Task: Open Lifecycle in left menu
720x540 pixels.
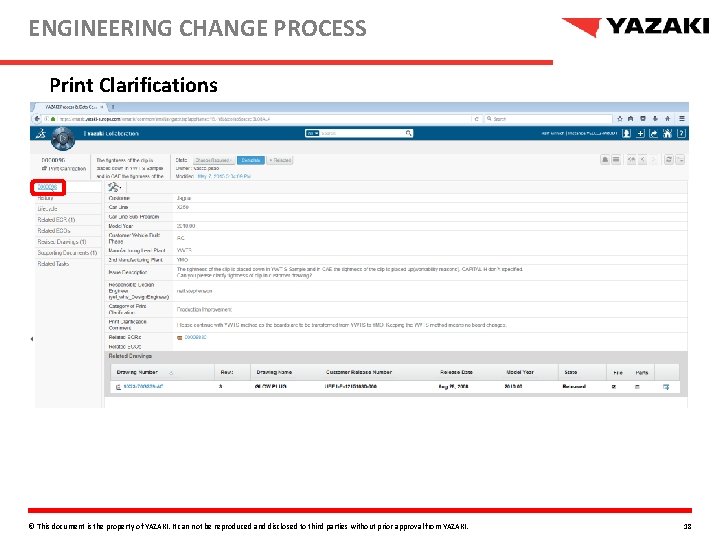Action: coord(47,209)
